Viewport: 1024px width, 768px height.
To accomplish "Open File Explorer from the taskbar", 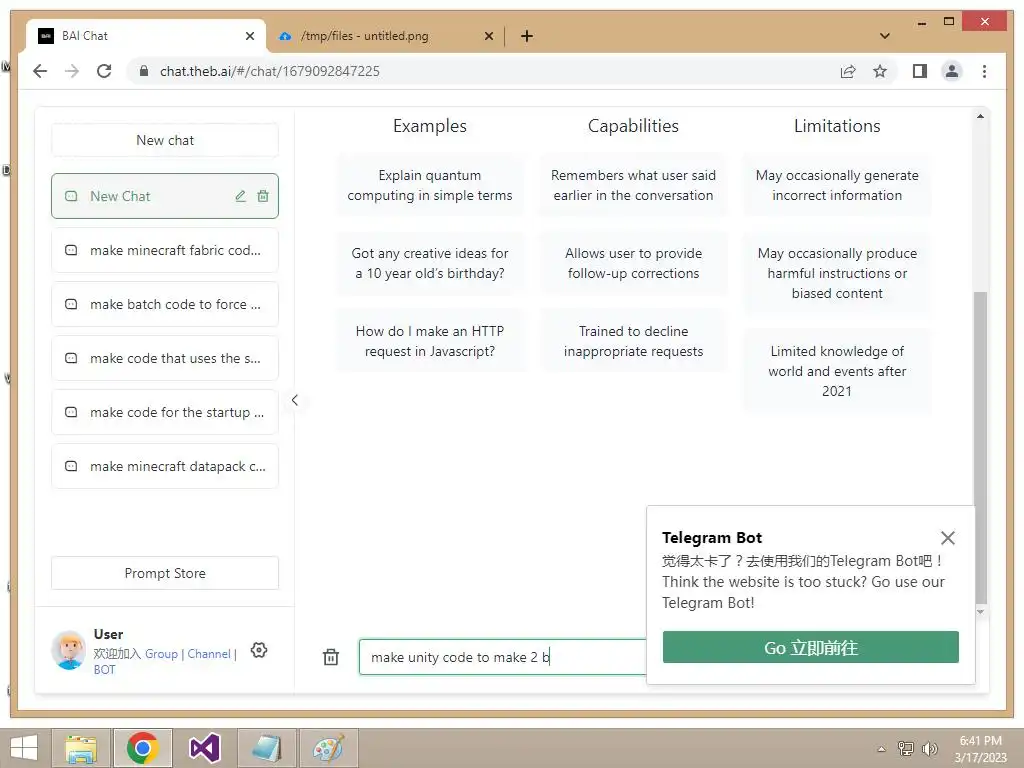I will point(81,748).
